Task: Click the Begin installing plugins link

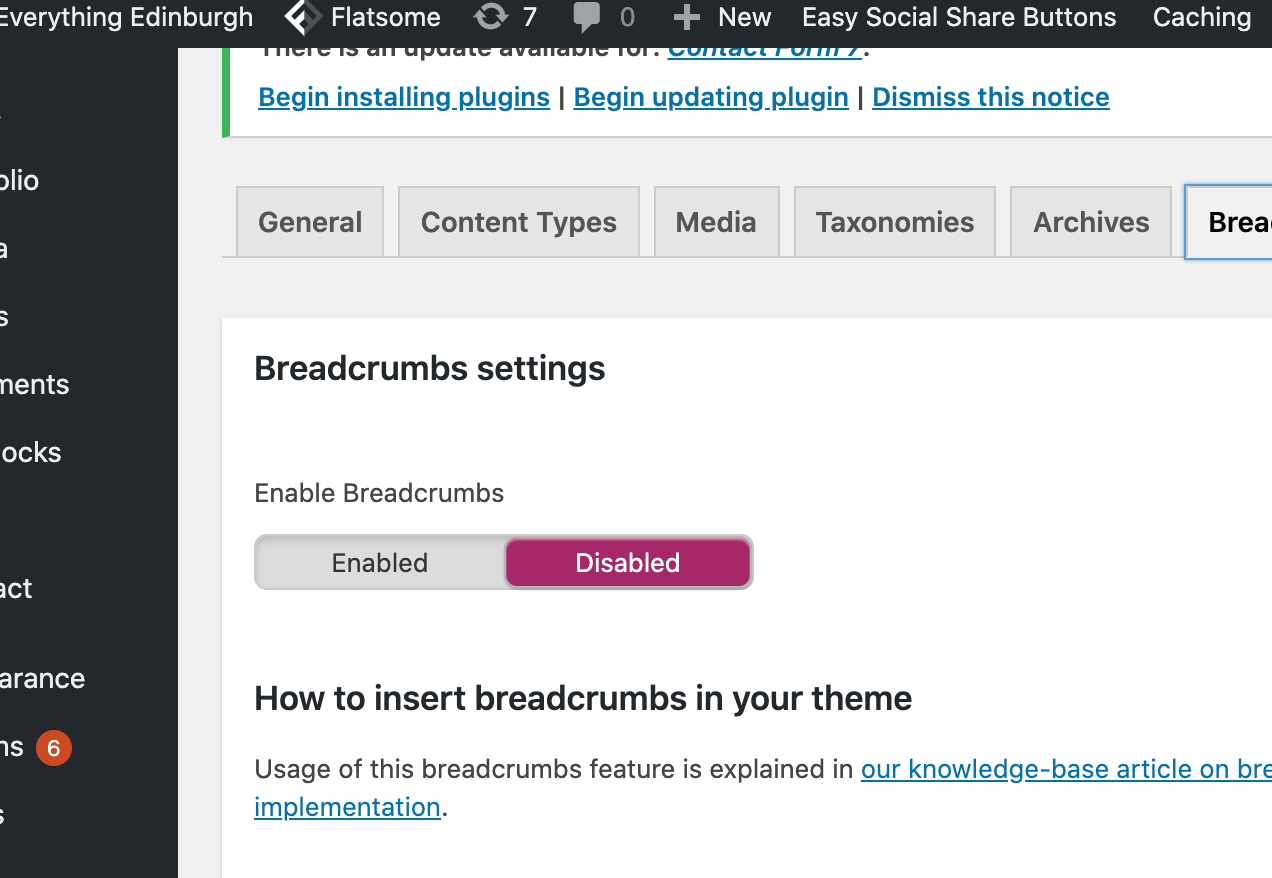Action: [404, 97]
